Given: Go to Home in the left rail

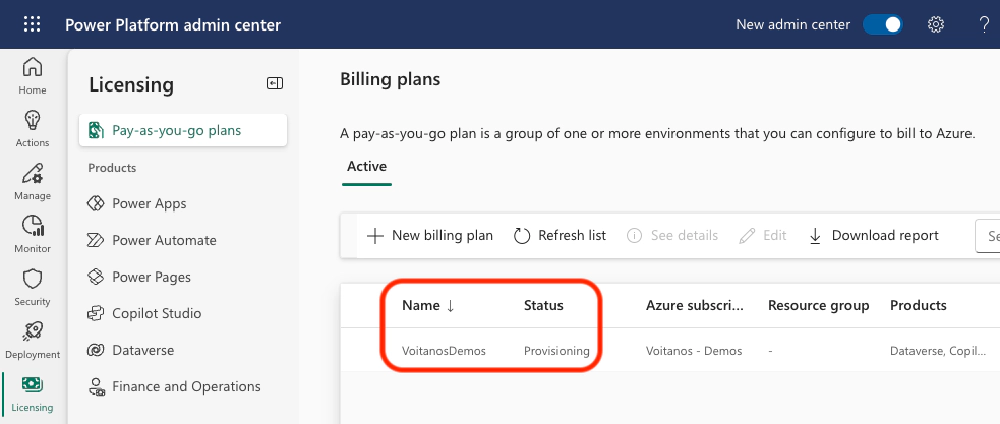Looking at the screenshot, I should tap(32, 76).
